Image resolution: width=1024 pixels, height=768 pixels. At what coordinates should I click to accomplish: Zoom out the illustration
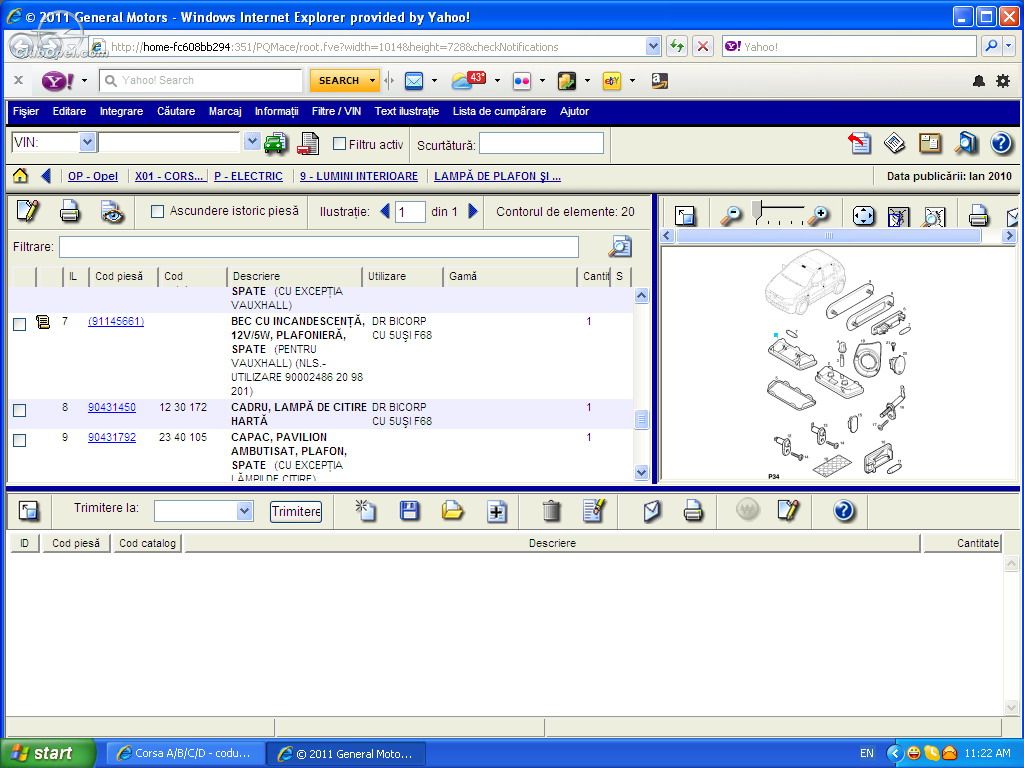(731, 215)
